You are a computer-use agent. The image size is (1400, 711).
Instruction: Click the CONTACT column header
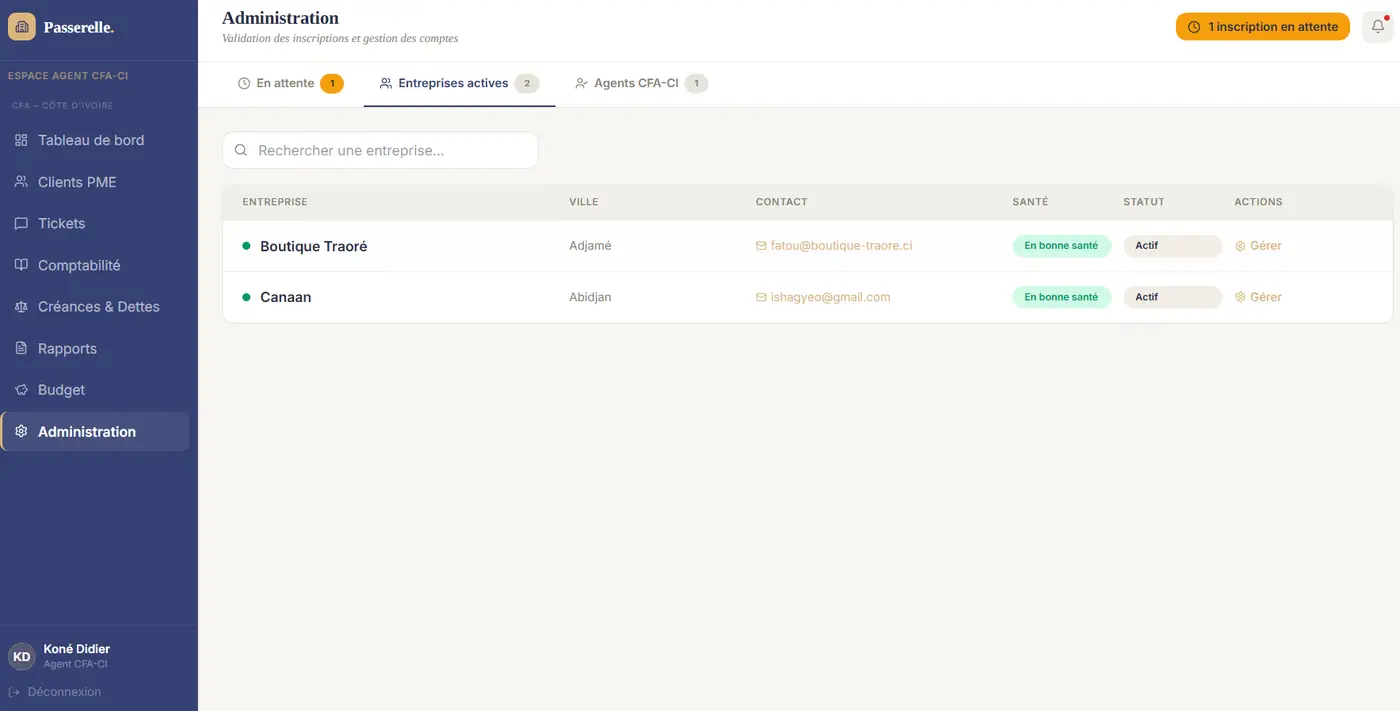tap(782, 202)
